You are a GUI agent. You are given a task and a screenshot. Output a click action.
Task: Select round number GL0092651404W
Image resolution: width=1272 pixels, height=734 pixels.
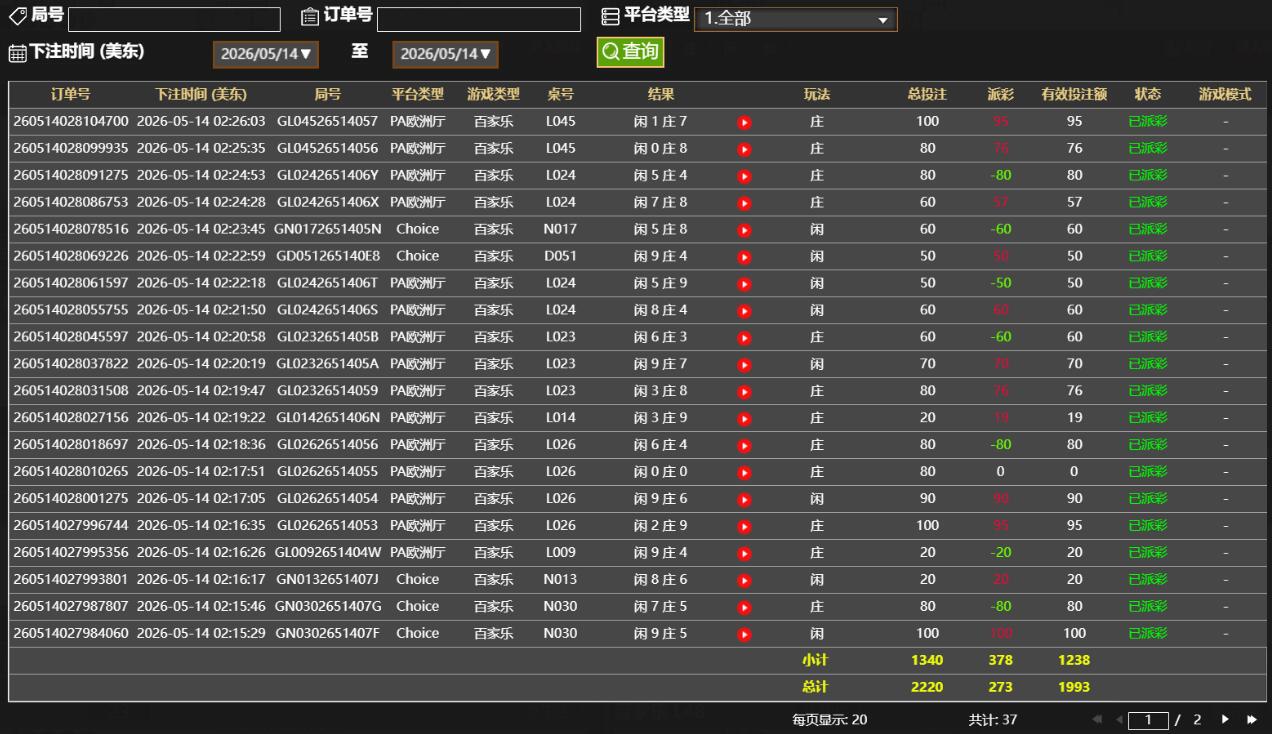tap(328, 552)
